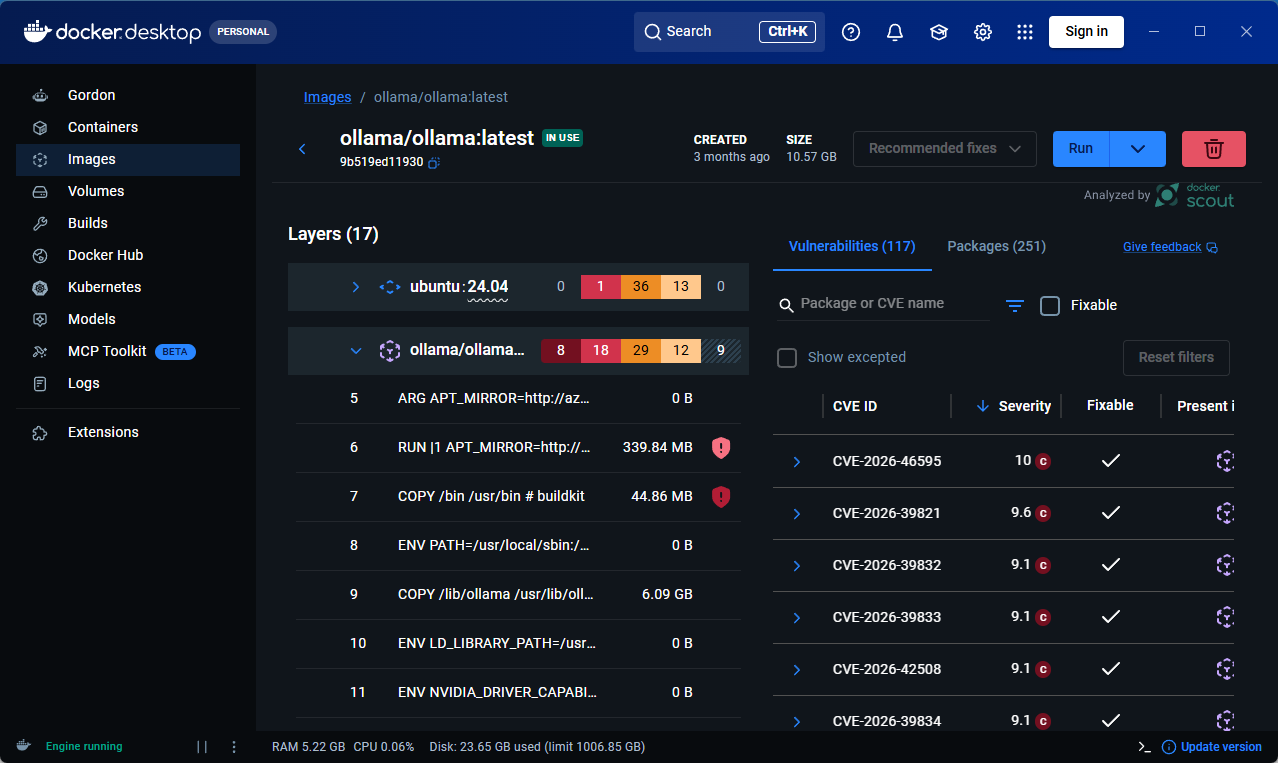Click the Images sidebar icon
This screenshot has height=763, width=1278.
(40, 159)
